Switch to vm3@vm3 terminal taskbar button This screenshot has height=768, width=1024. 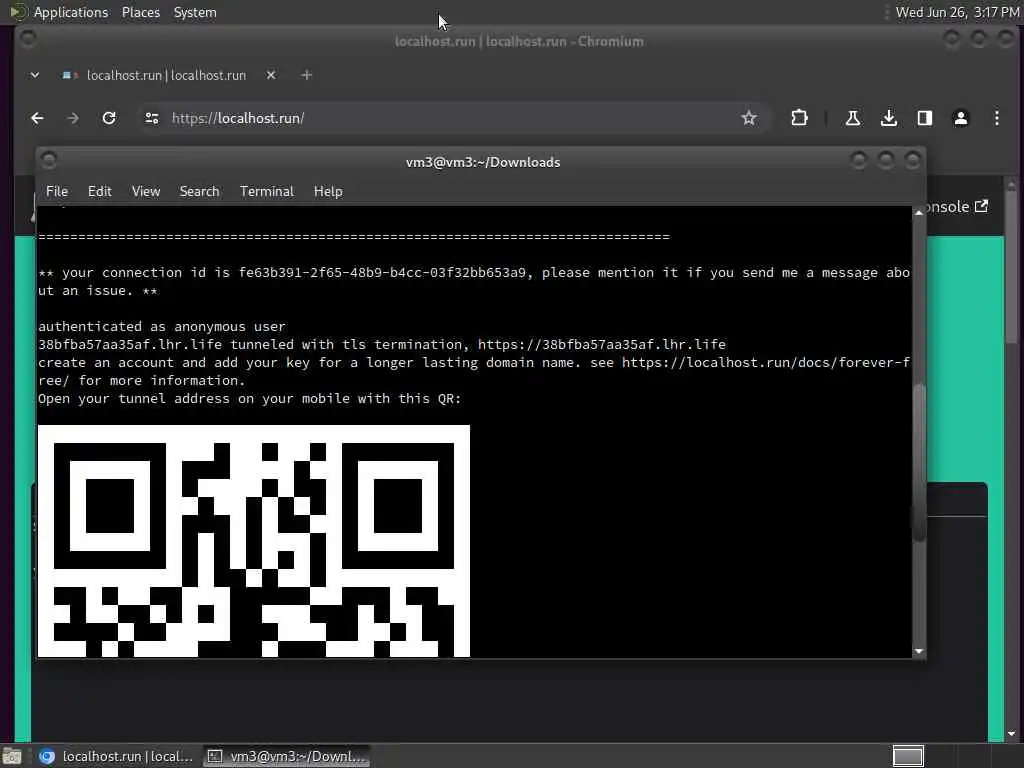coord(287,756)
